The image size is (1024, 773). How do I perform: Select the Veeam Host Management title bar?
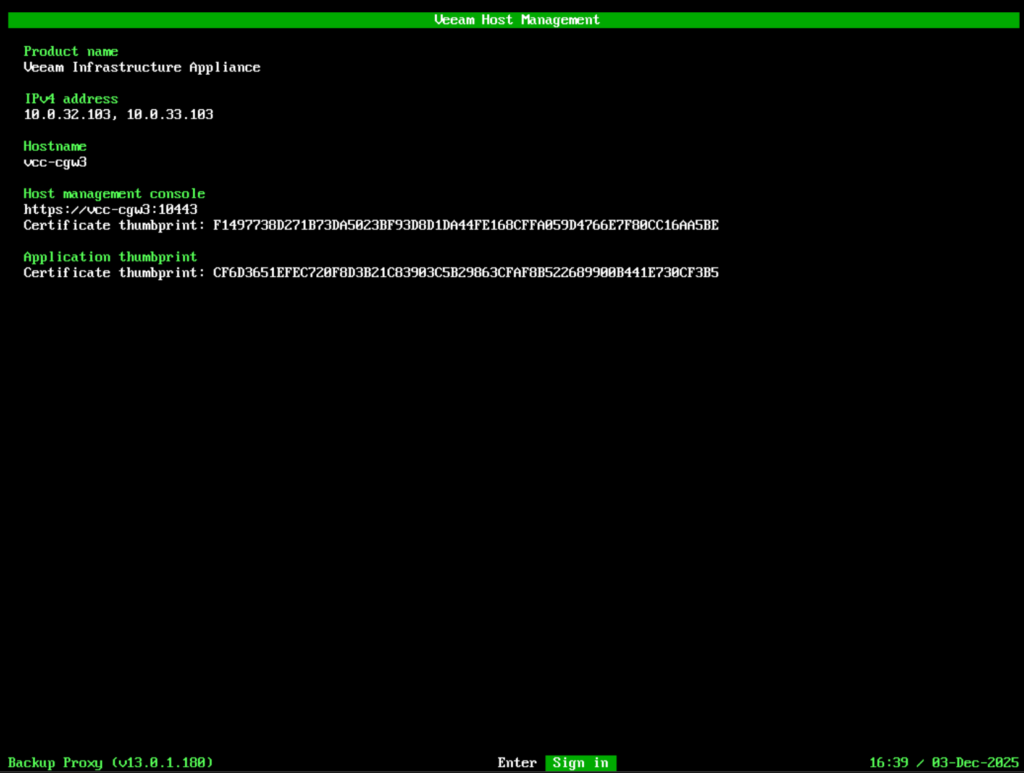point(513,20)
